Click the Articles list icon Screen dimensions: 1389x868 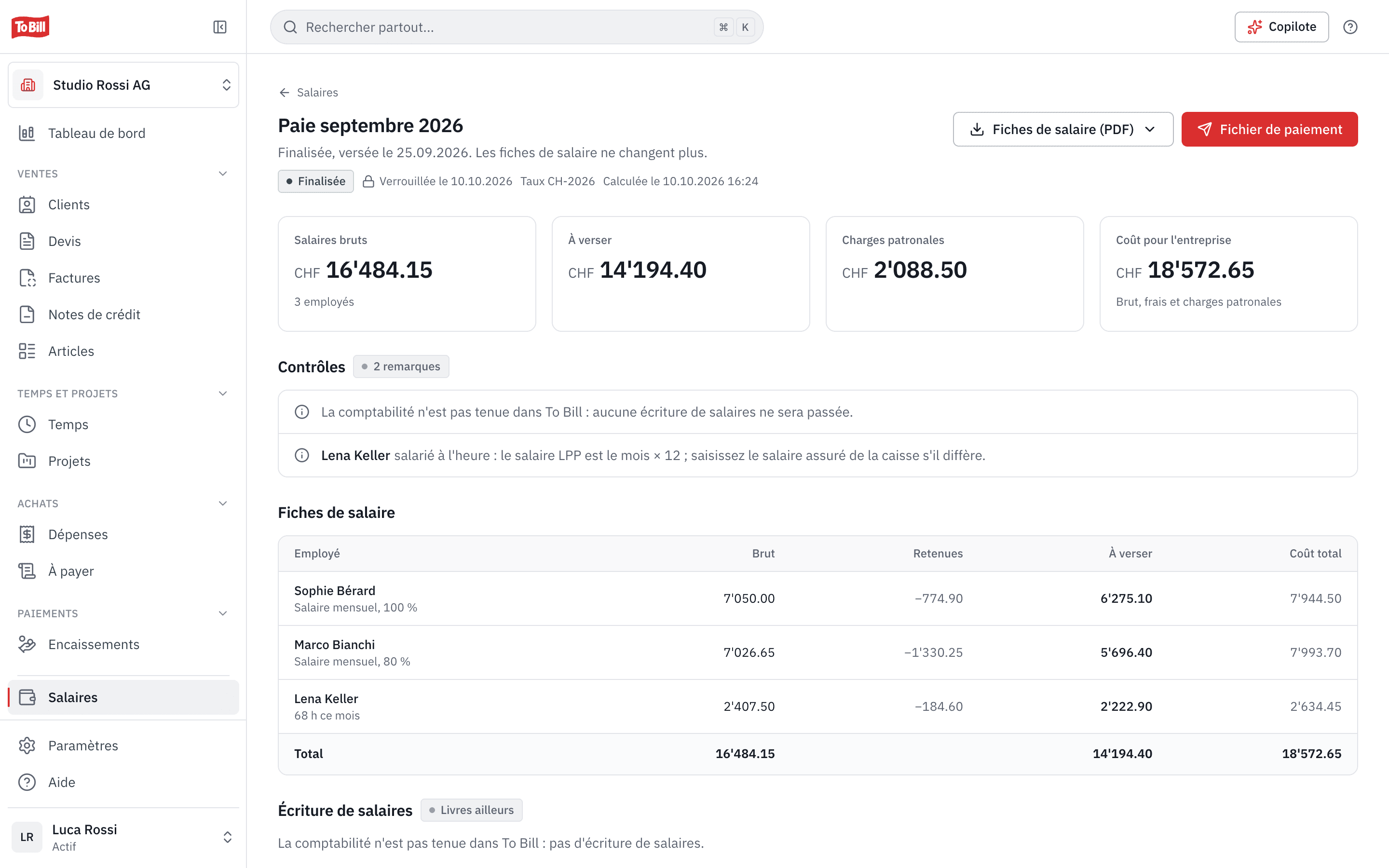tap(27, 352)
